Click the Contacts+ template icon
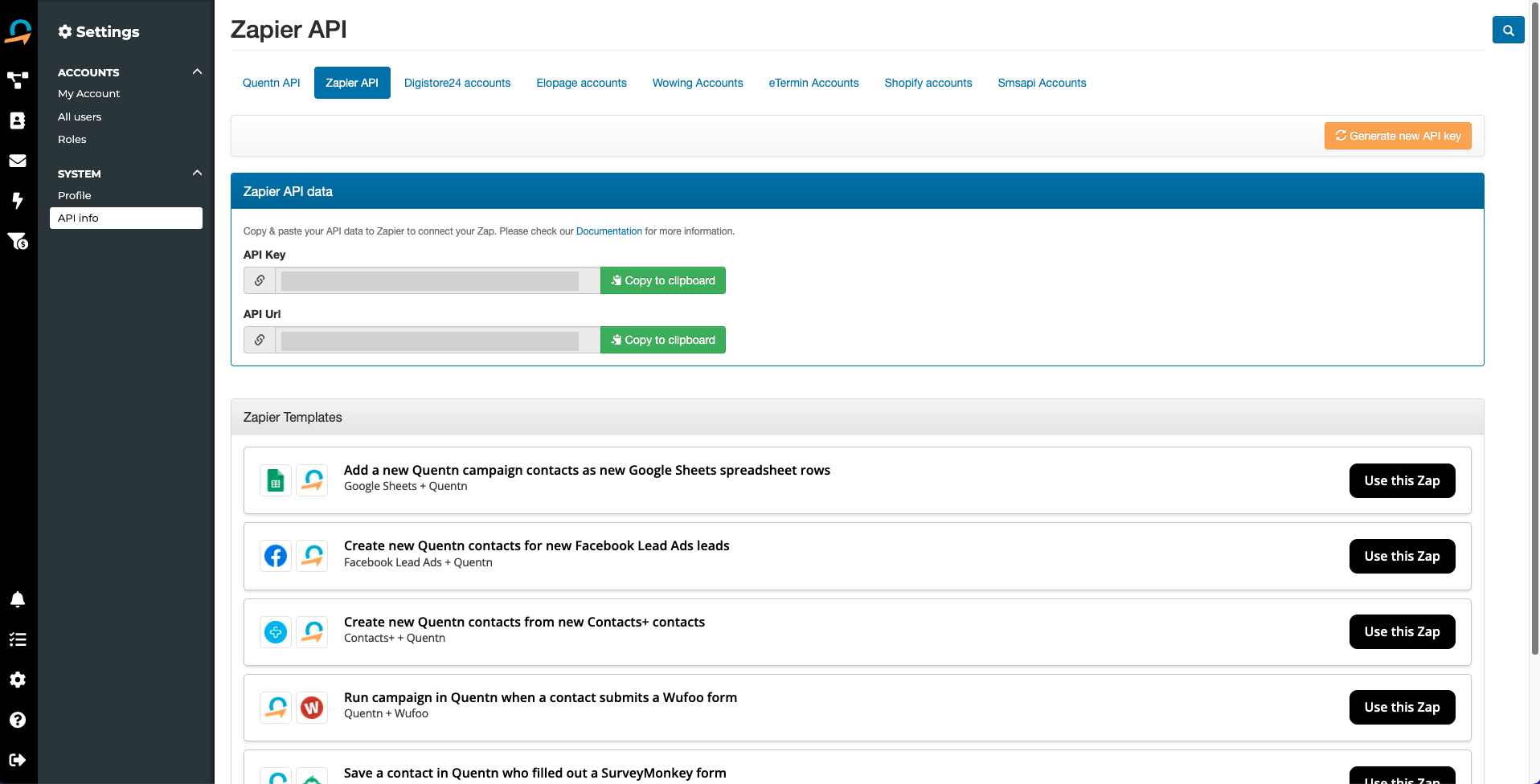The height and width of the screenshot is (784, 1540). 276,632
